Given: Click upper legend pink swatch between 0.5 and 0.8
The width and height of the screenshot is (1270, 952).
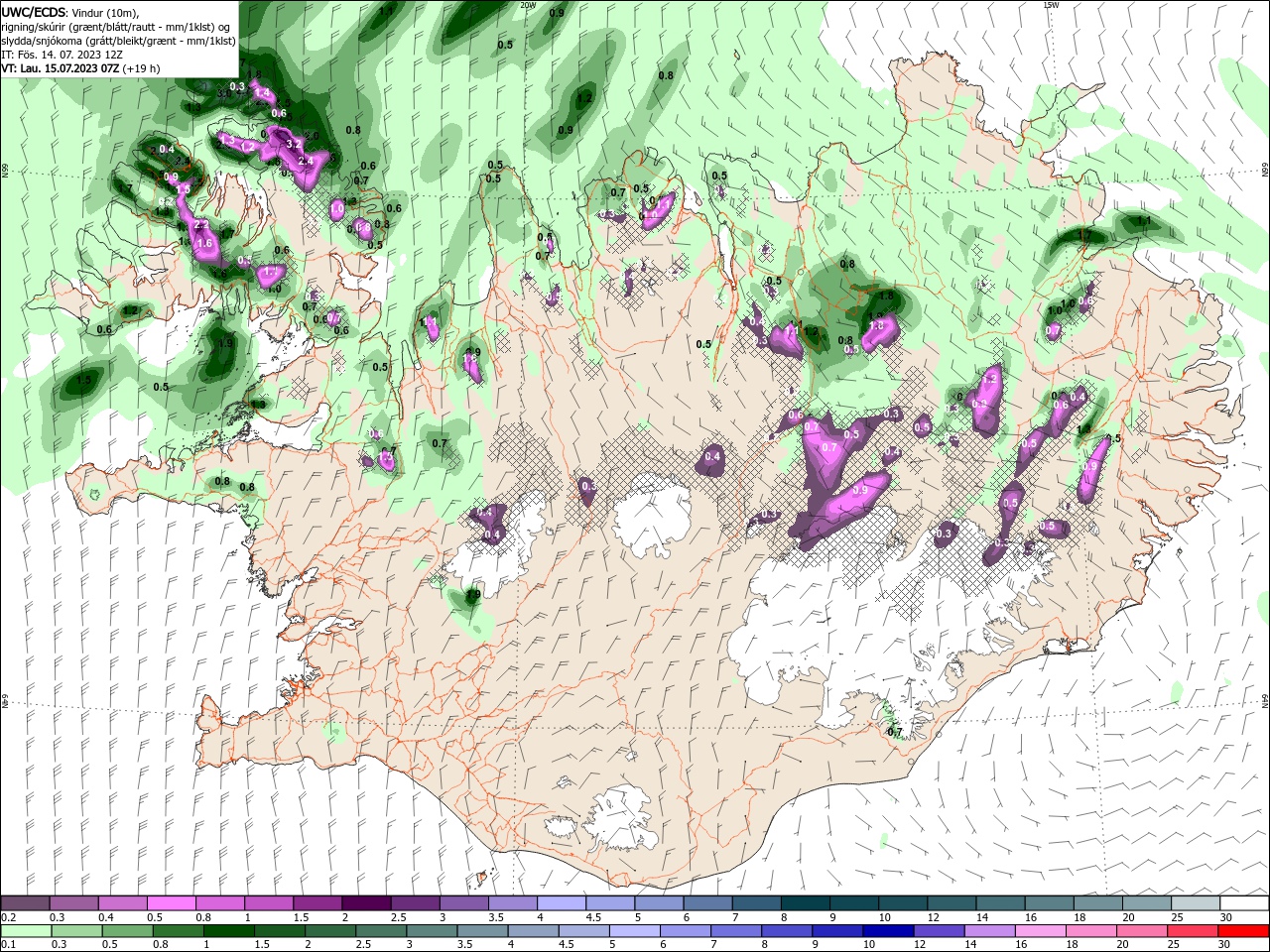Looking at the screenshot, I should click(171, 903).
